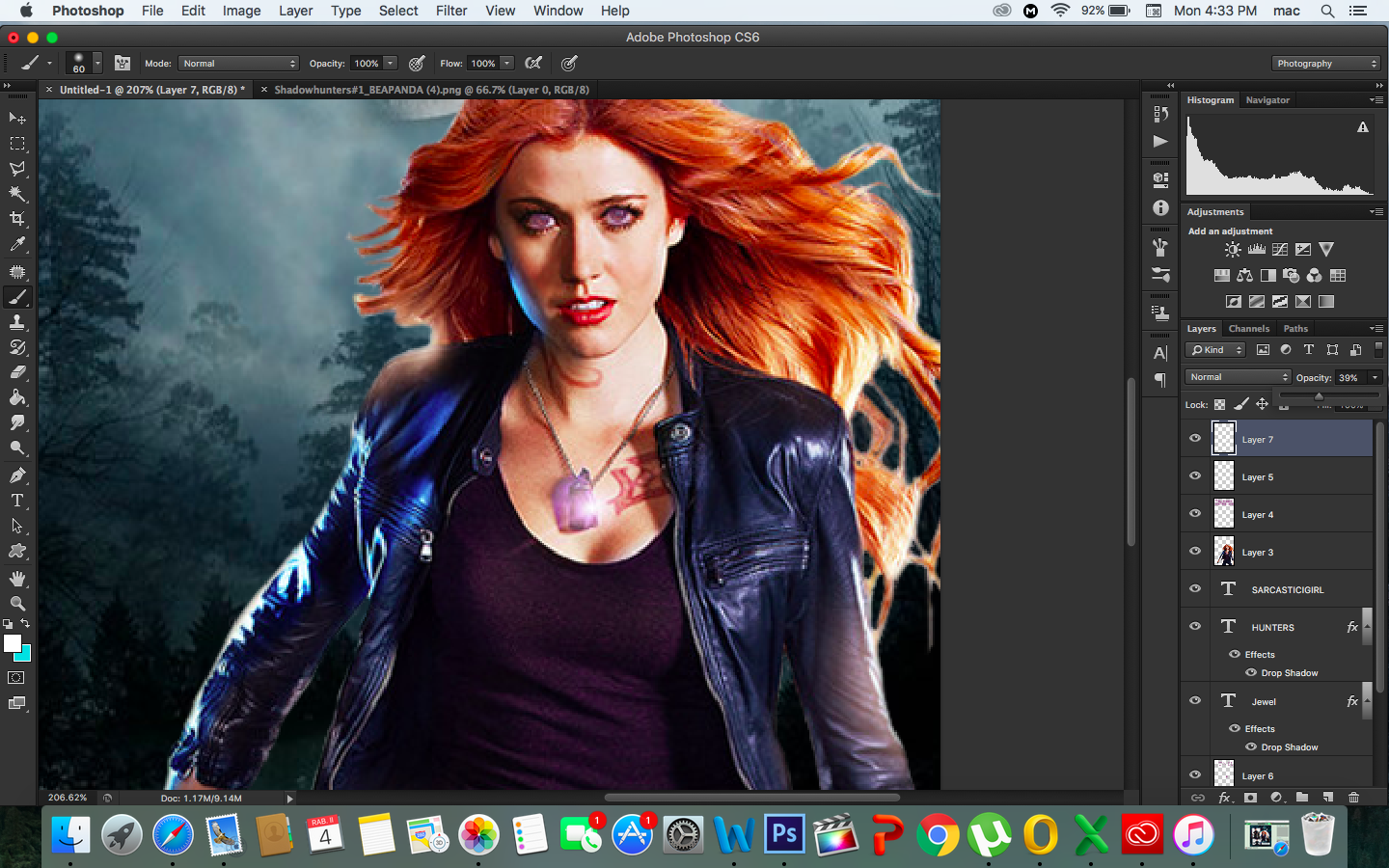The image size is (1389, 868).
Task: Collapse the HUNTERS layer effects arrow
Action: click(1366, 627)
